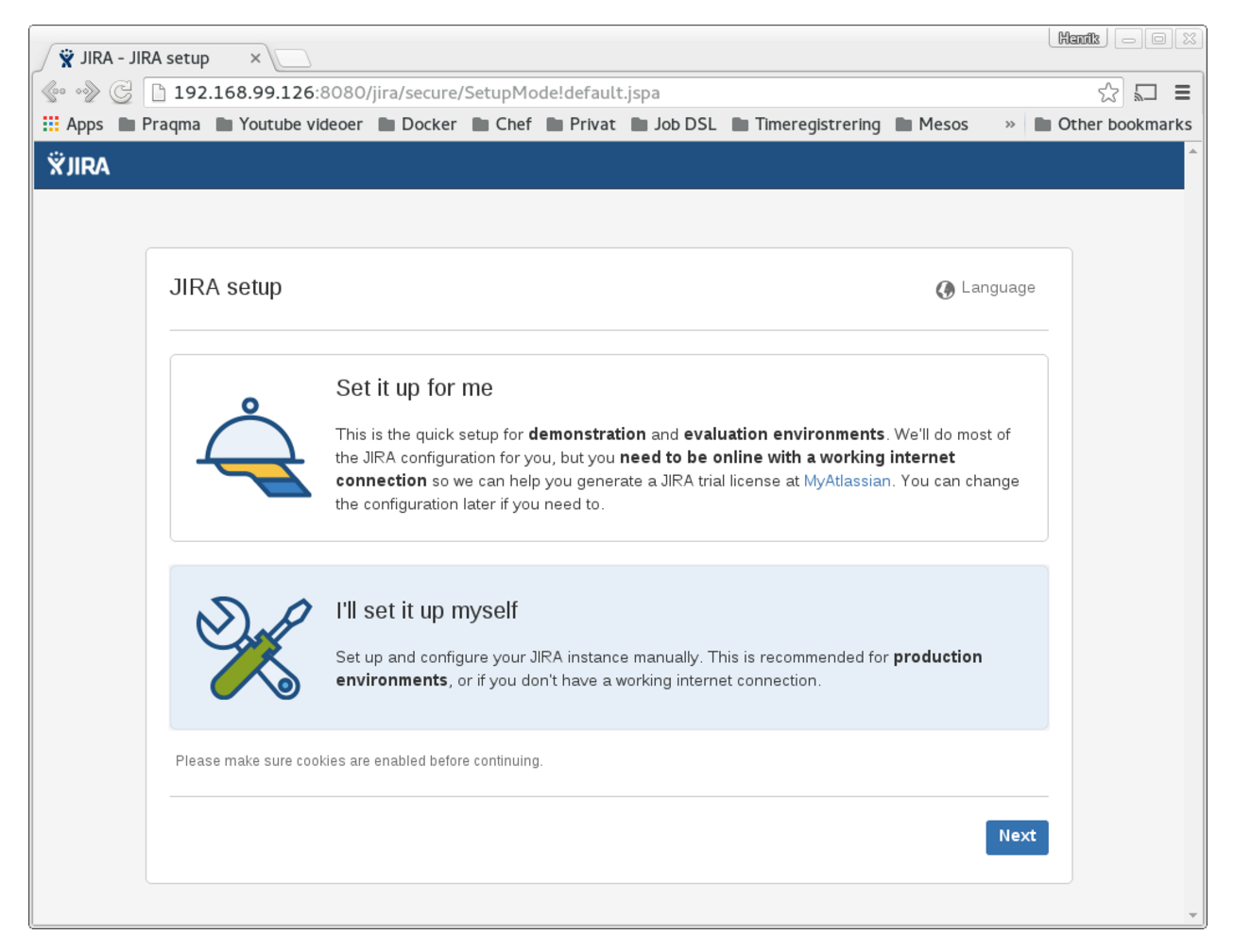Open the Youtube videoer bookmarks folder
The height and width of the screenshot is (952, 1234).
click(x=289, y=125)
